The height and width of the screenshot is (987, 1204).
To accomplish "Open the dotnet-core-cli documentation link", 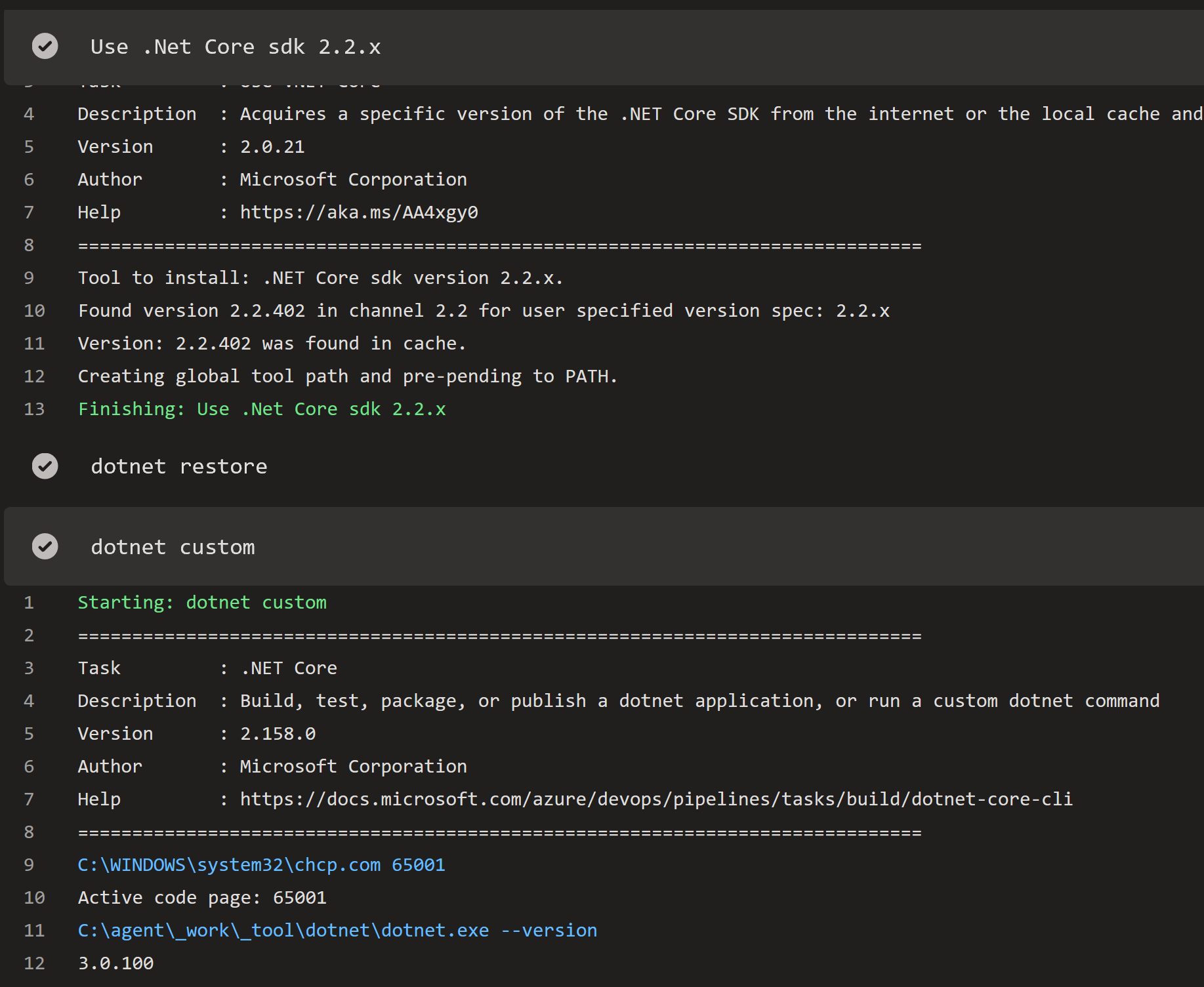I will (x=656, y=799).
